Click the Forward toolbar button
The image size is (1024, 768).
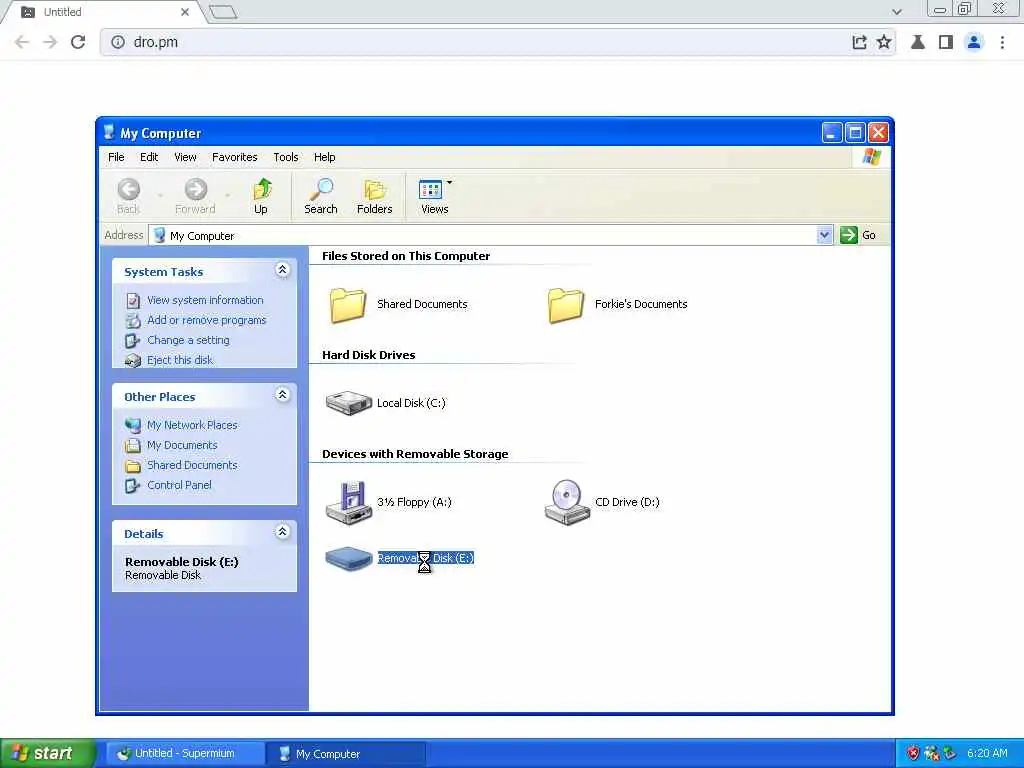[195, 195]
